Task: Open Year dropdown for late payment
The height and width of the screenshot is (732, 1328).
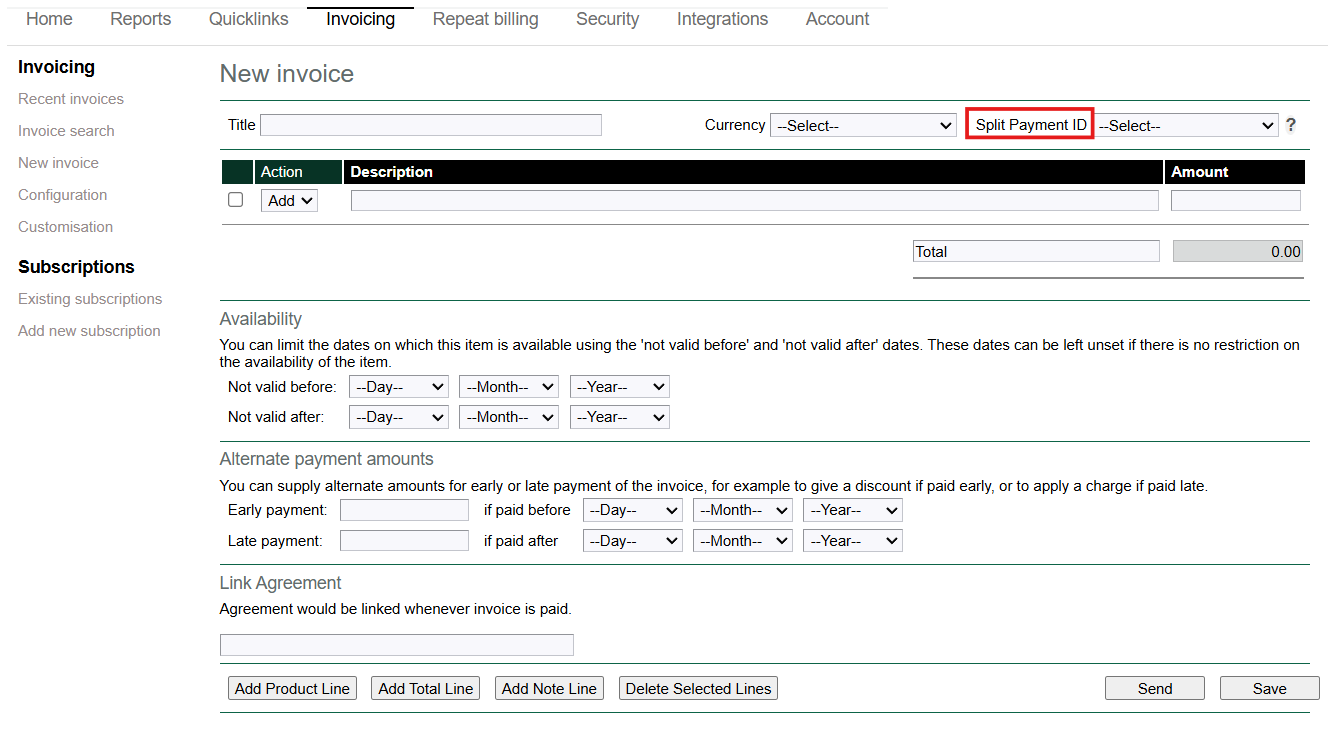Action: pyautogui.click(x=853, y=540)
